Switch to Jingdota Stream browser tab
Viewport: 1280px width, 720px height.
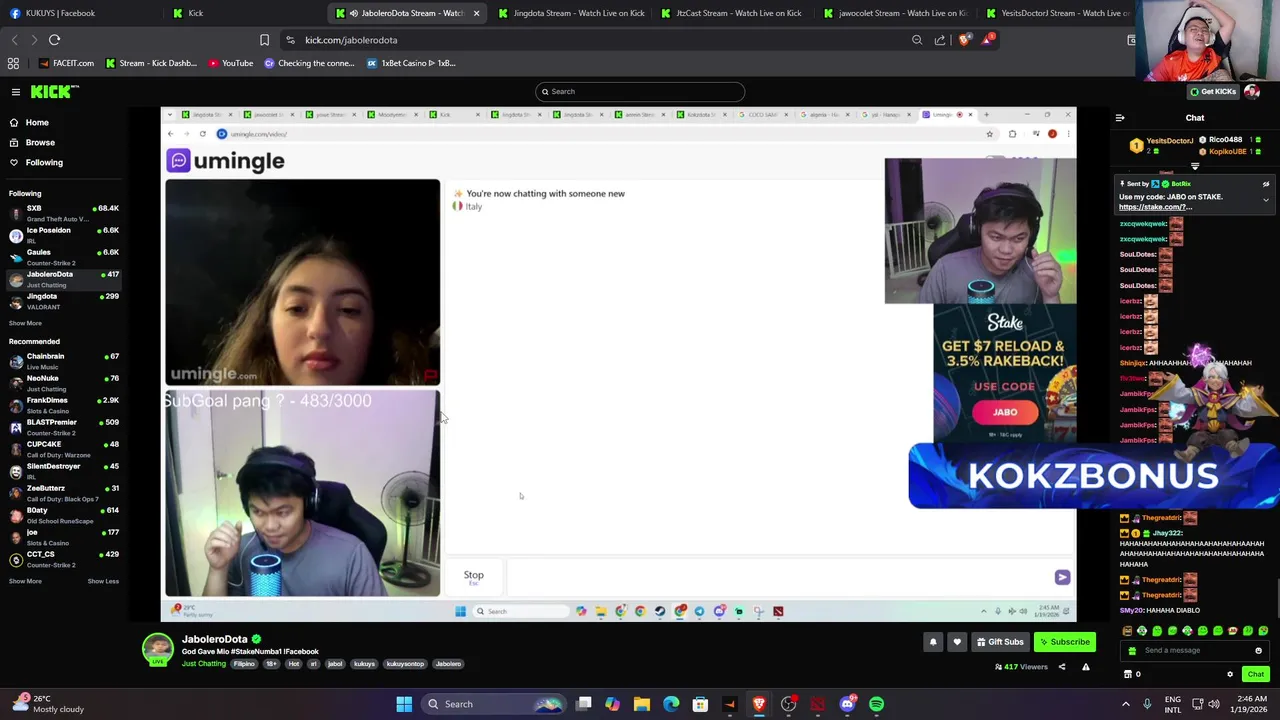pyautogui.click(x=570, y=13)
